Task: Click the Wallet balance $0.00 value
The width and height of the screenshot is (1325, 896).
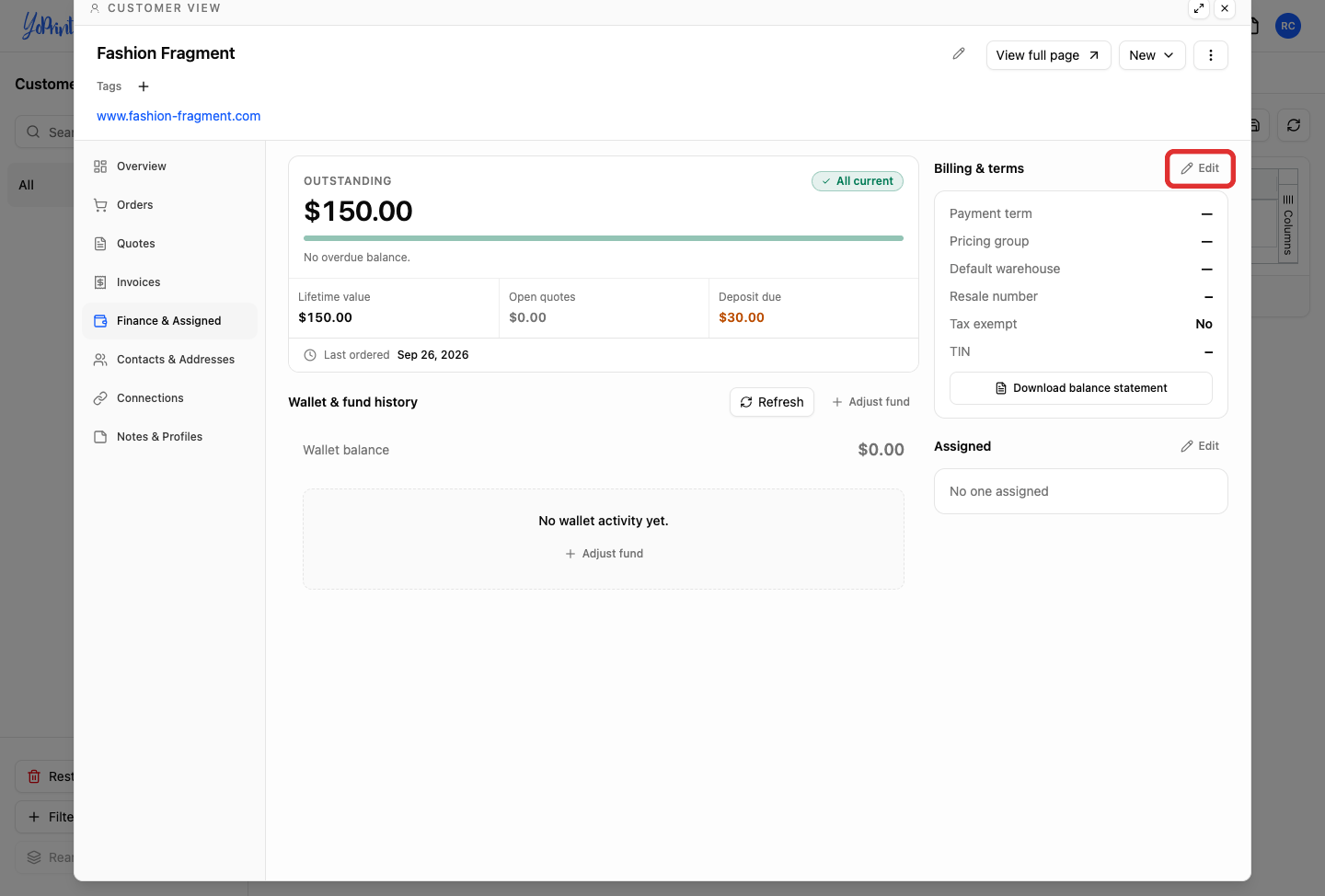Action: click(x=881, y=450)
